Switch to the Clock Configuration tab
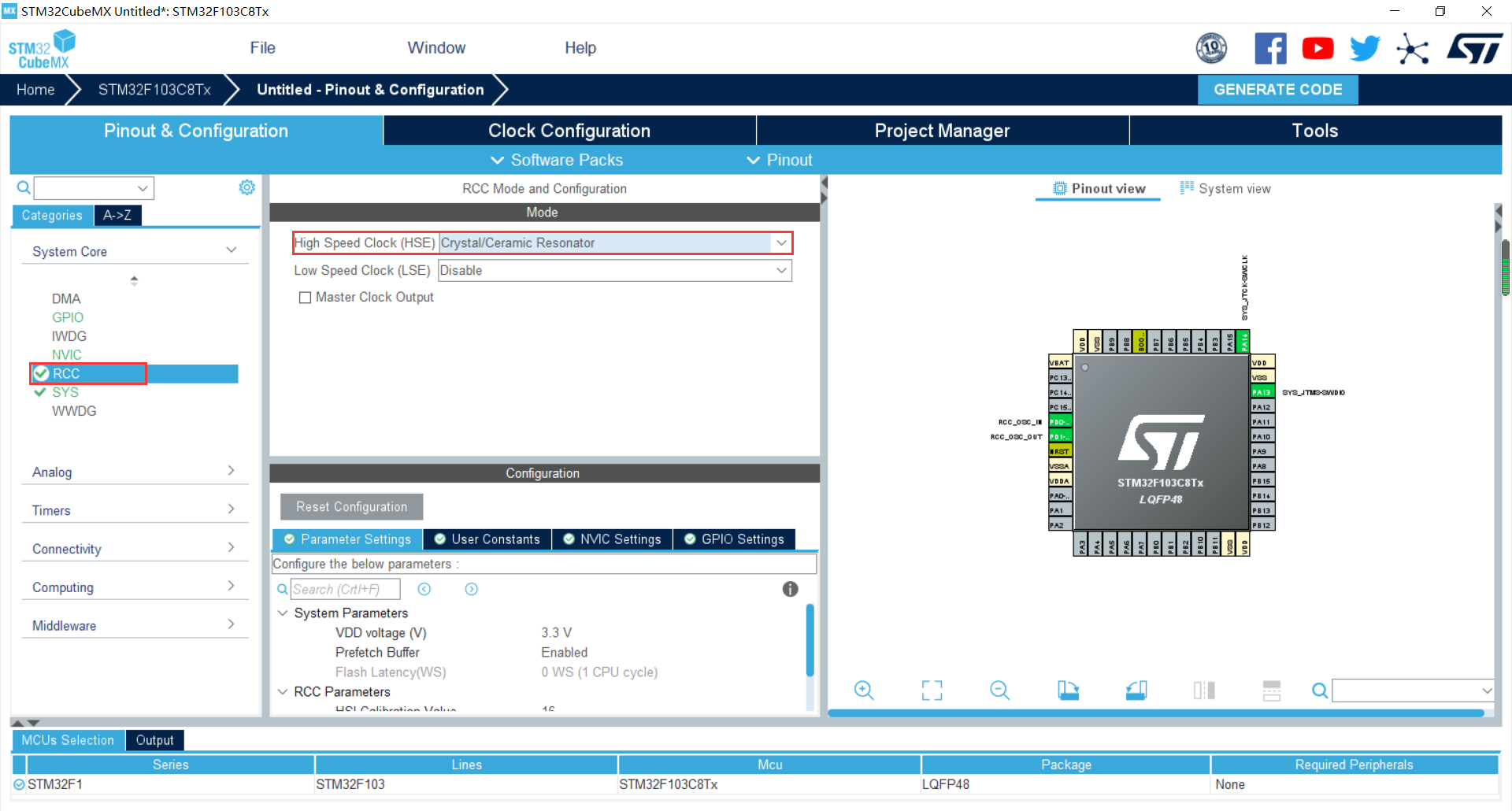 click(569, 130)
